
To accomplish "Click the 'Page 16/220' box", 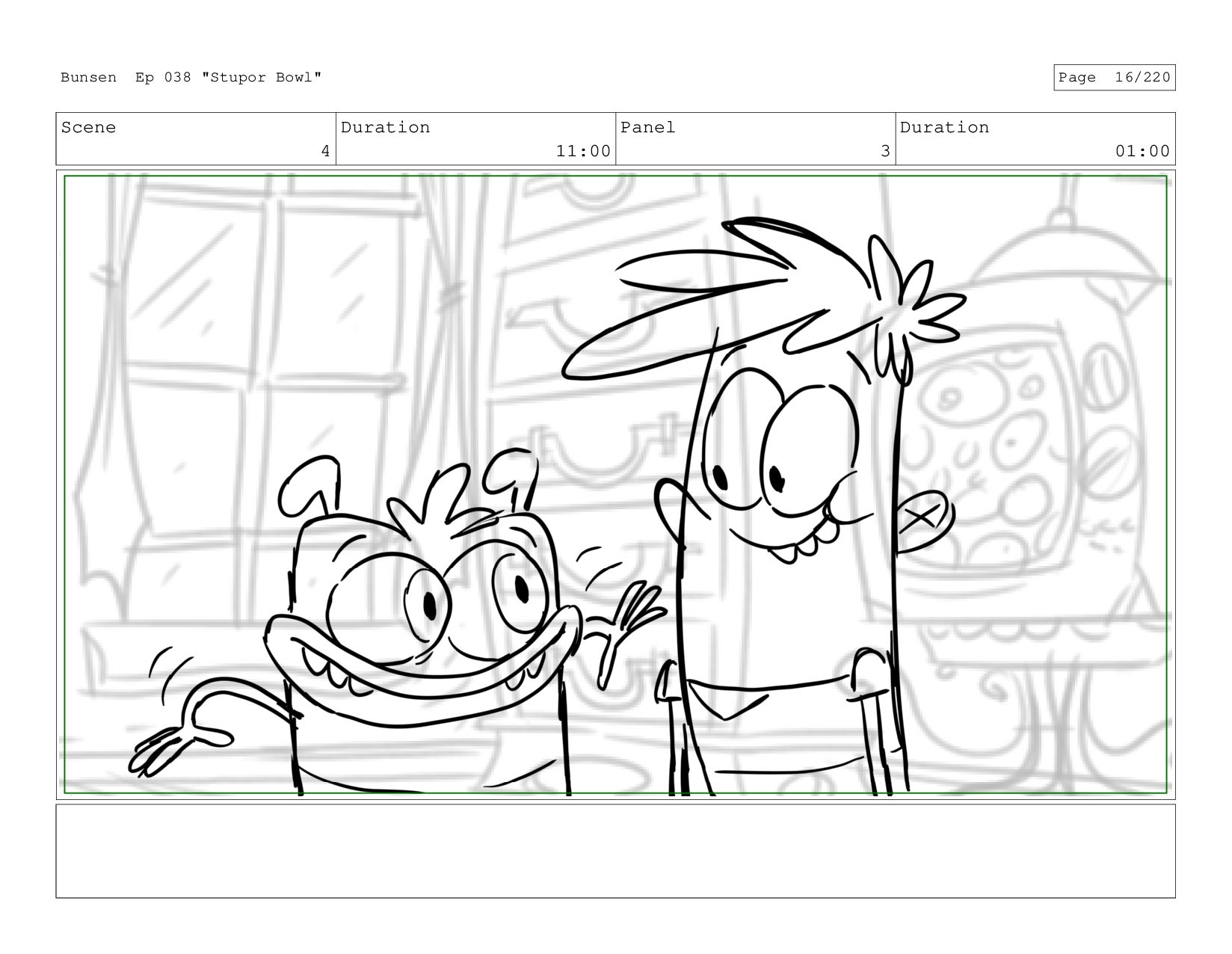I will (1114, 78).
